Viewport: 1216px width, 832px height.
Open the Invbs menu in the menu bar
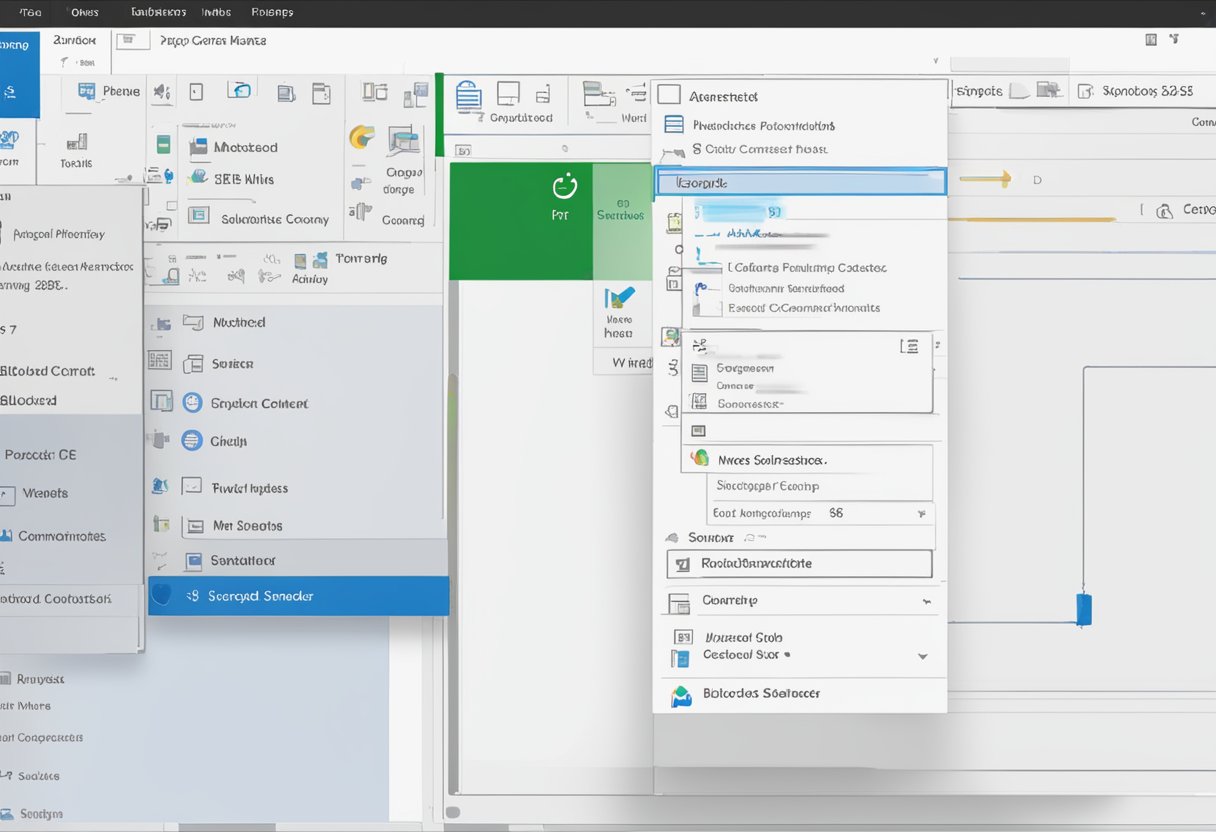click(x=216, y=12)
